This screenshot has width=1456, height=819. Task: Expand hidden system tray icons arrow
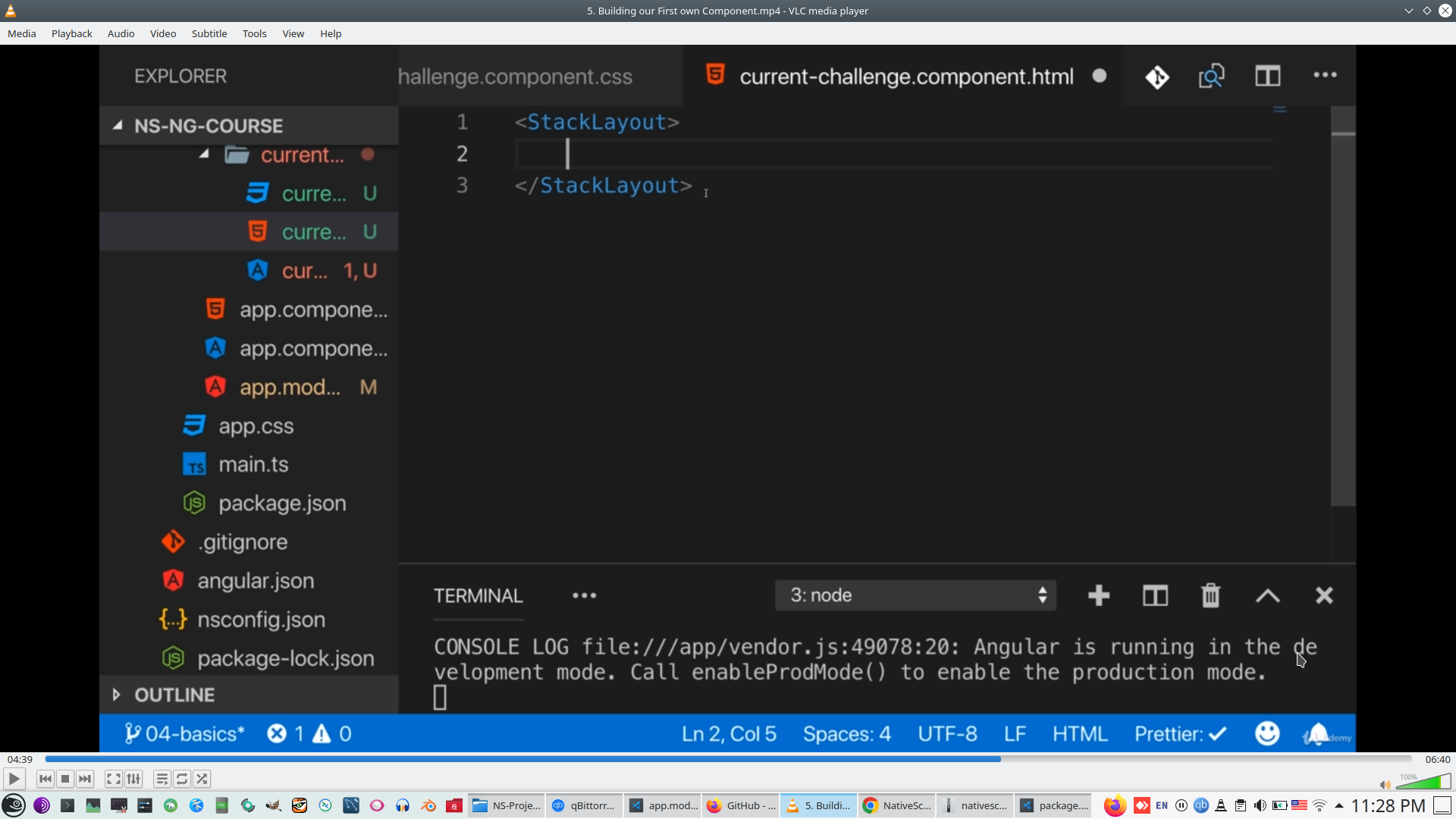click(1339, 805)
